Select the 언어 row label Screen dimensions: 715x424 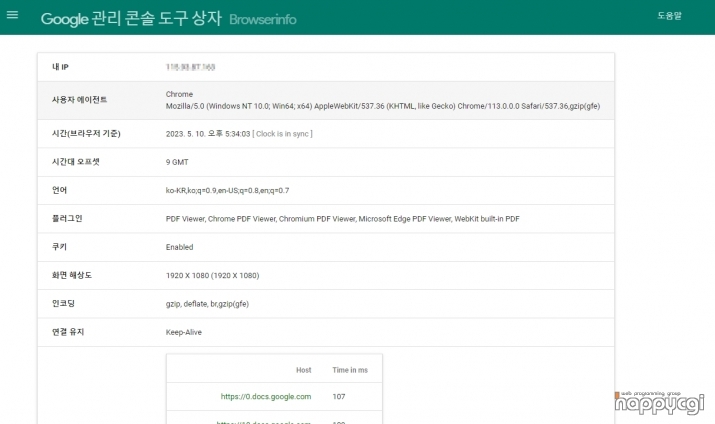tap(59, 190)
